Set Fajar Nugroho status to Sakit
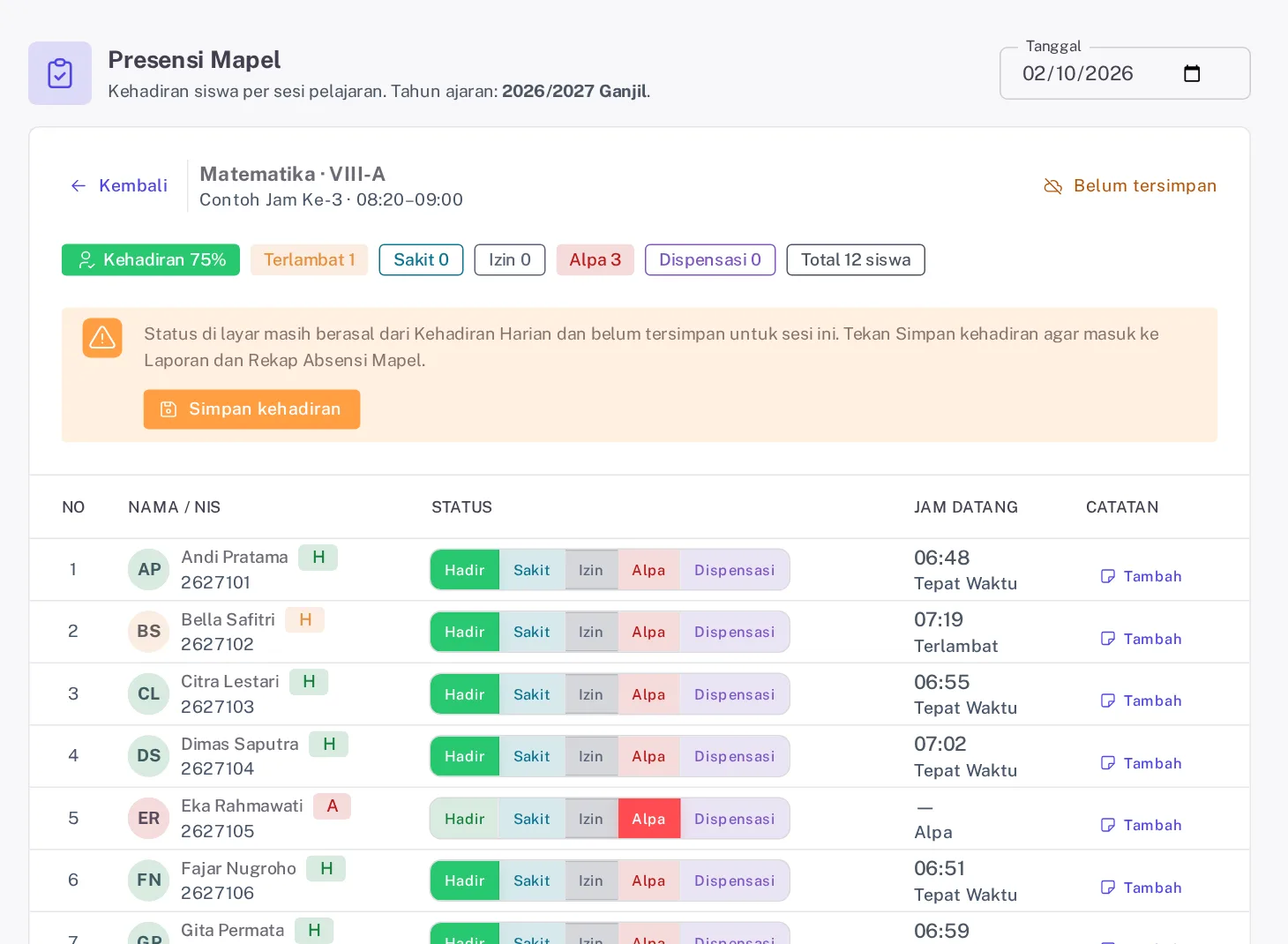 click(x=532, y=880)
